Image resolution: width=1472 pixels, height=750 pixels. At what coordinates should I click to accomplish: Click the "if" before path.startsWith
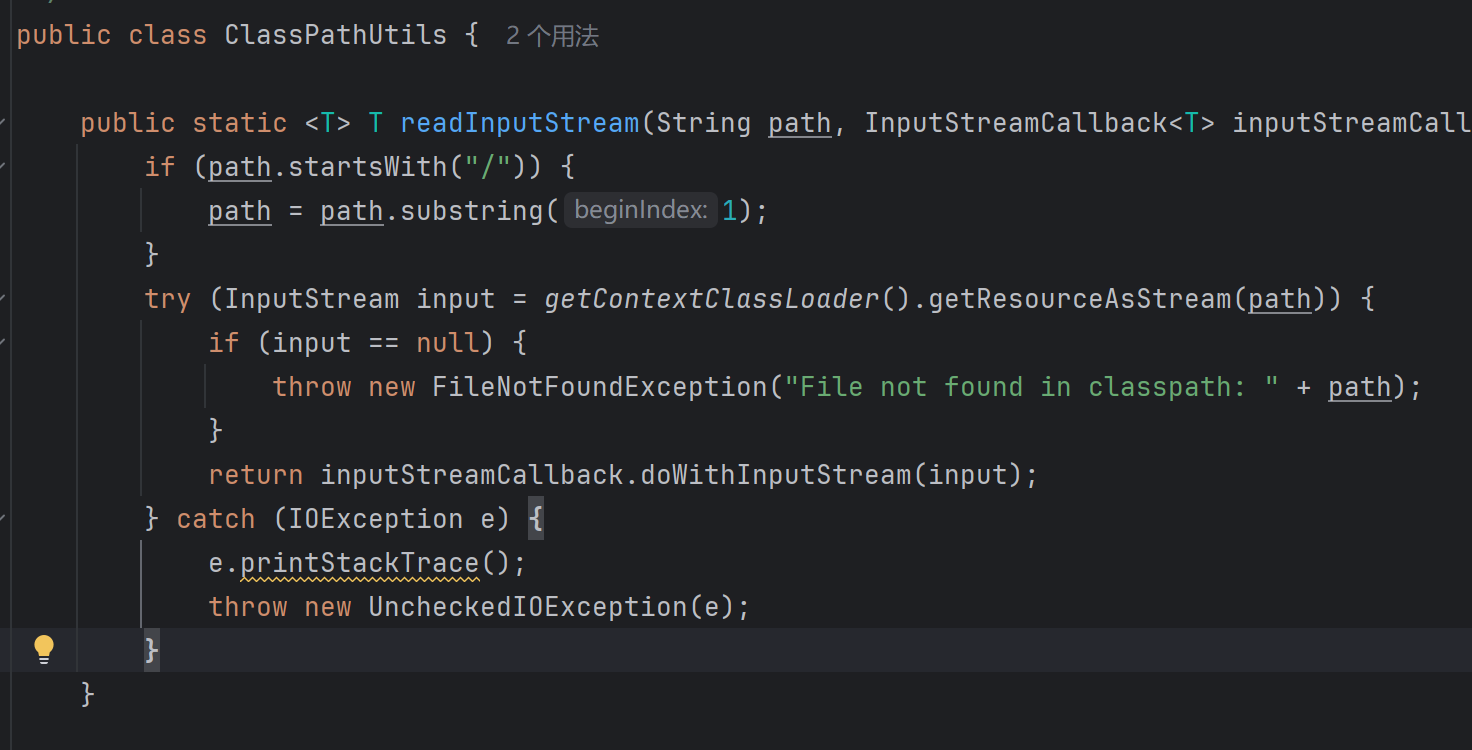[160, 167]
